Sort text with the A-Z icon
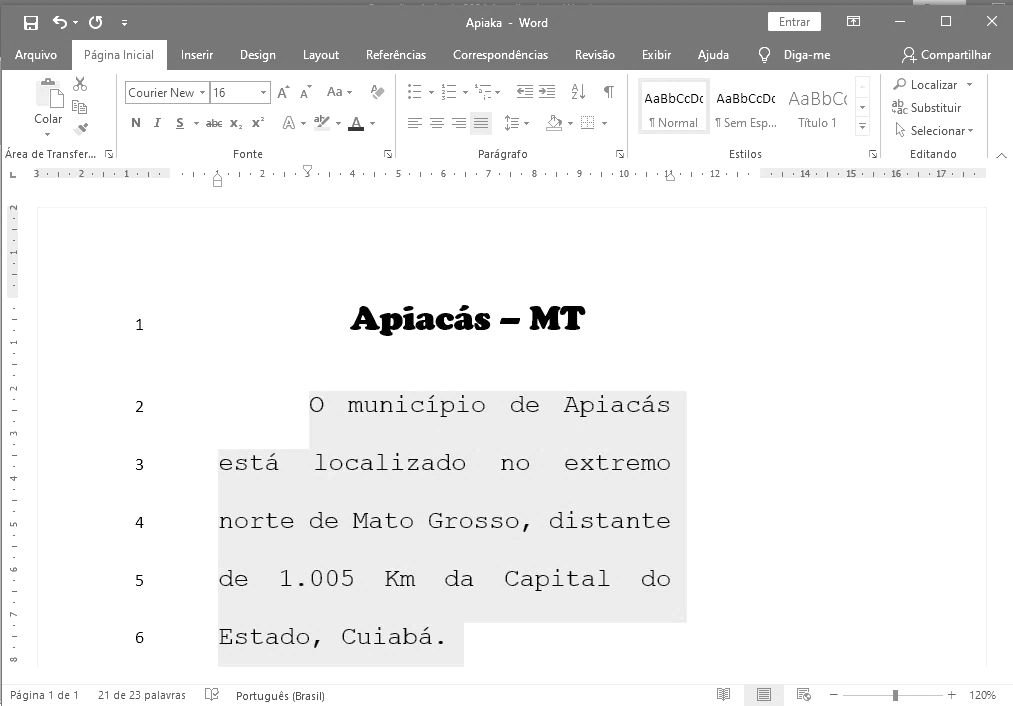This screenshot has height=706, width=1013. click(x=578, y=92)
